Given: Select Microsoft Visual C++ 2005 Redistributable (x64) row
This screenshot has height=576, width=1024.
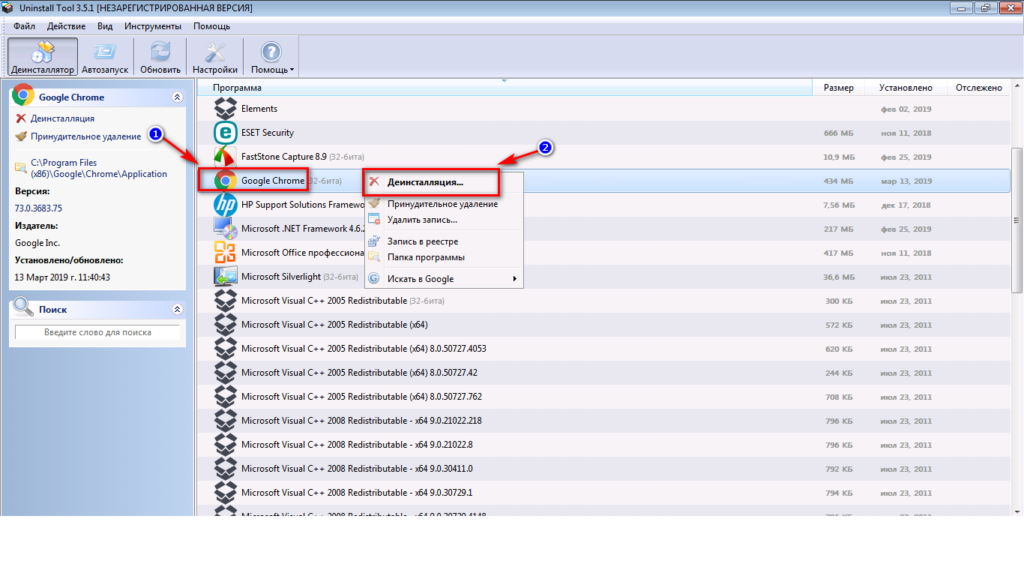Looking at the screenshot, I should [604, 325].
